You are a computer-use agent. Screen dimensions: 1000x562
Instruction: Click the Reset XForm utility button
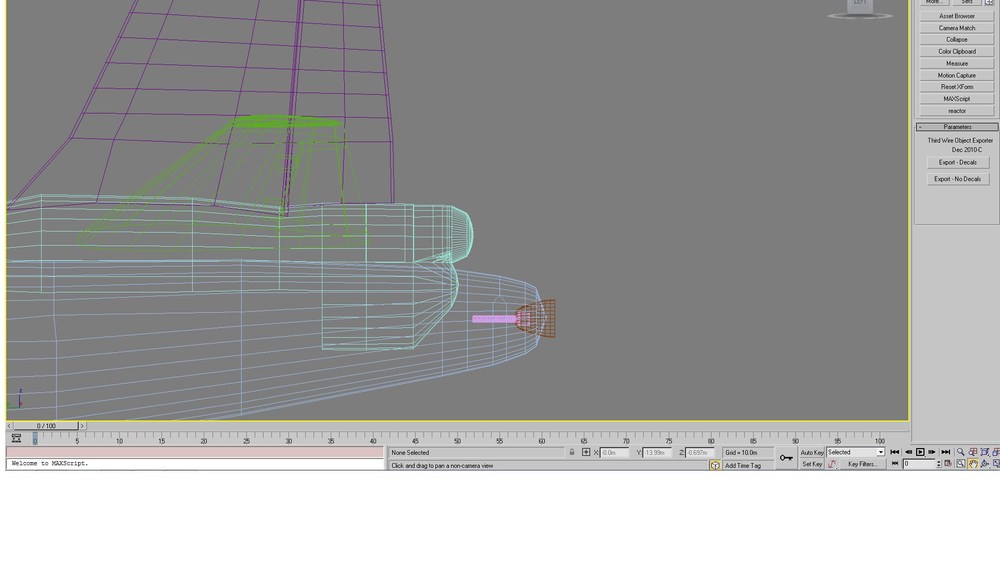point(957,87)
